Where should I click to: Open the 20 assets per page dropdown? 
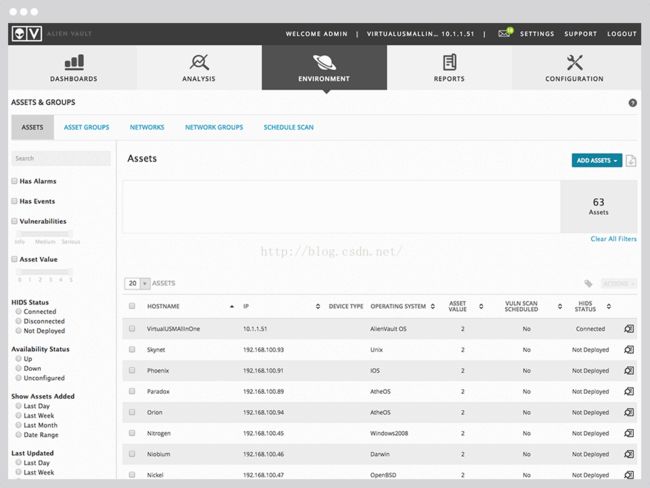(x=137, y=283)
